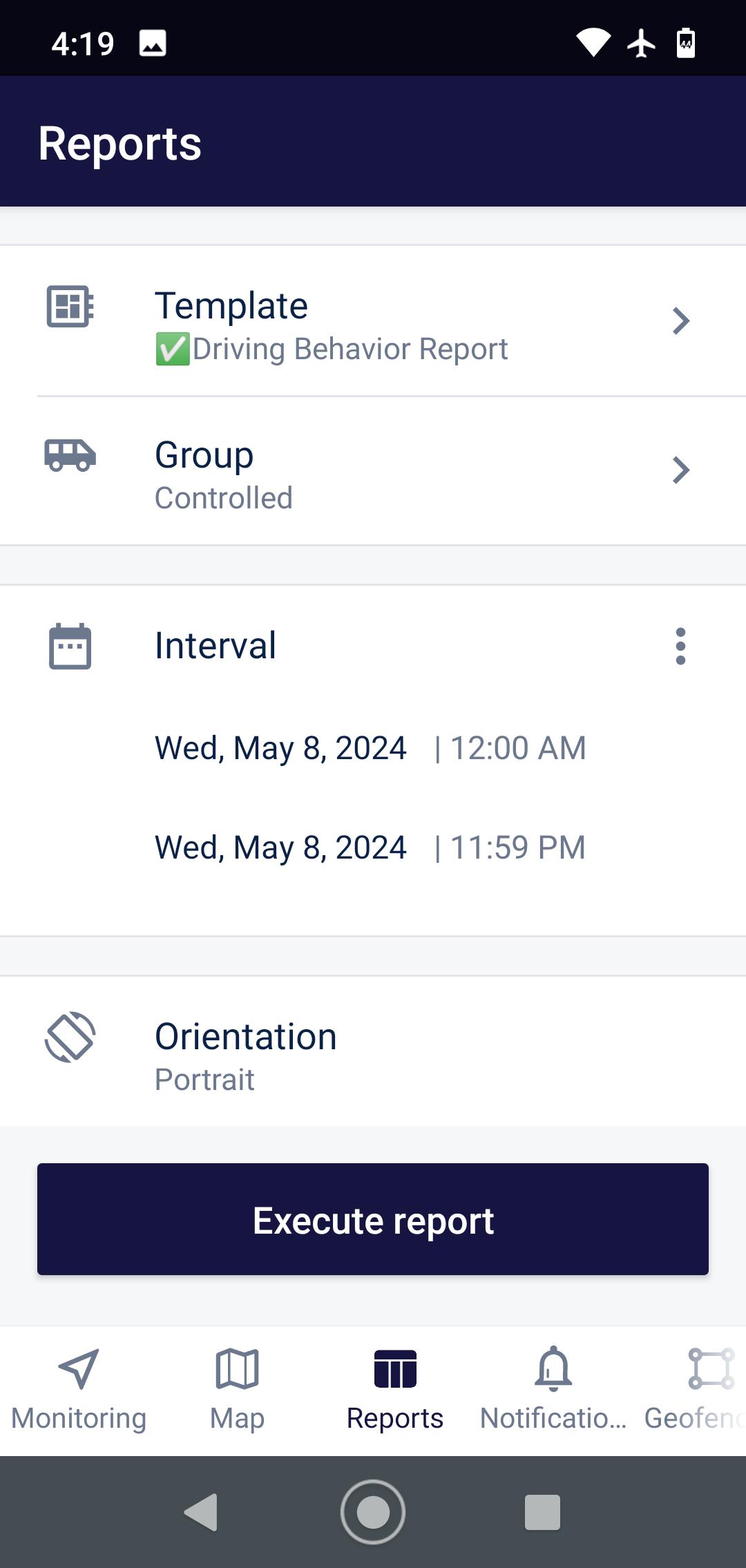The image size is (746, 1568).
Task: Switch to the Monitoring tab
Action: (x=79, y=1390)
